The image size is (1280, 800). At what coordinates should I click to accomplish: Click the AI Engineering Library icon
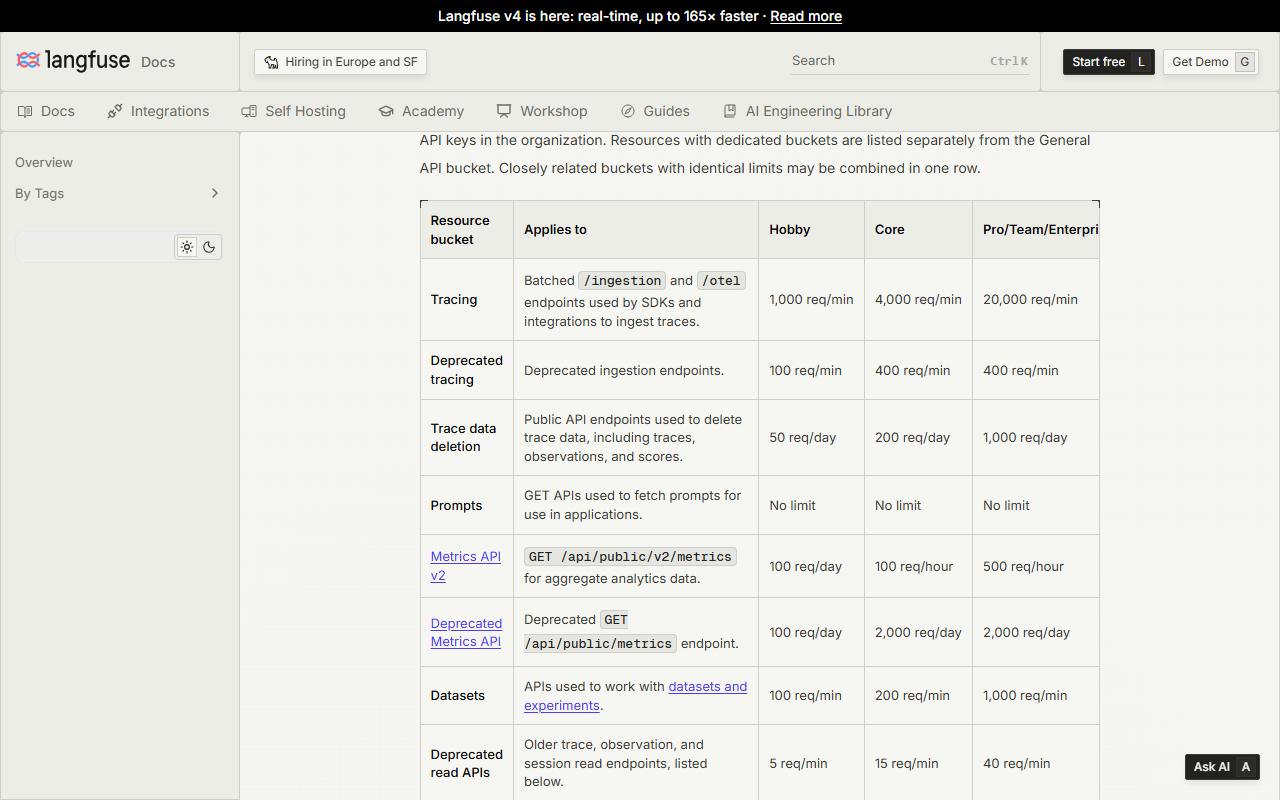pos(730,111)
